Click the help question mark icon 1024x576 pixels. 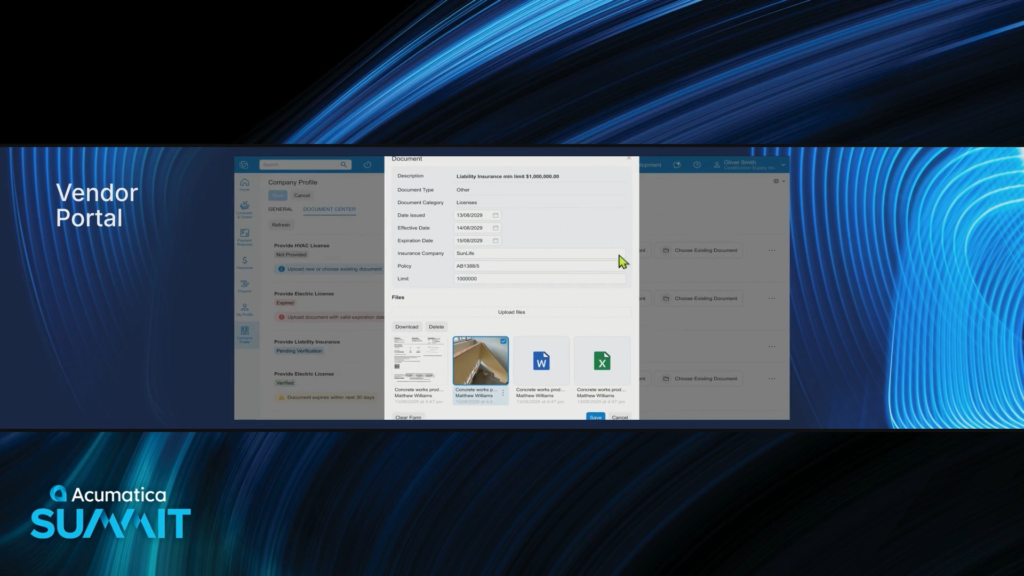point(696,165)
